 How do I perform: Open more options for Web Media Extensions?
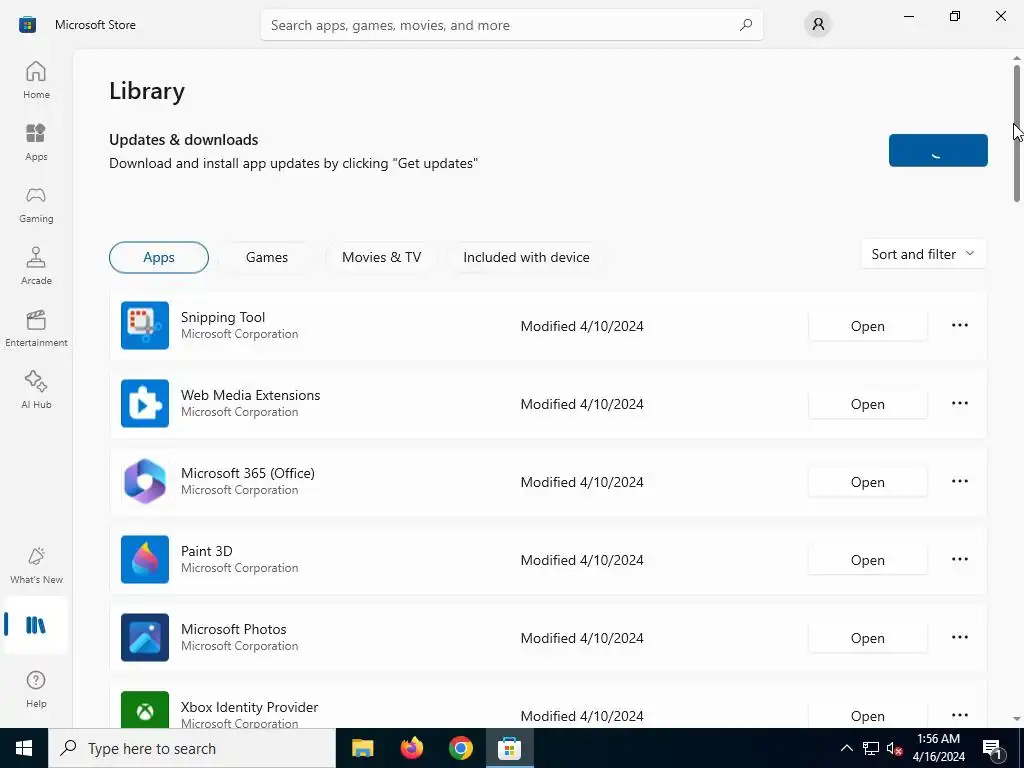pyautogui.click(x=959, y=404)
